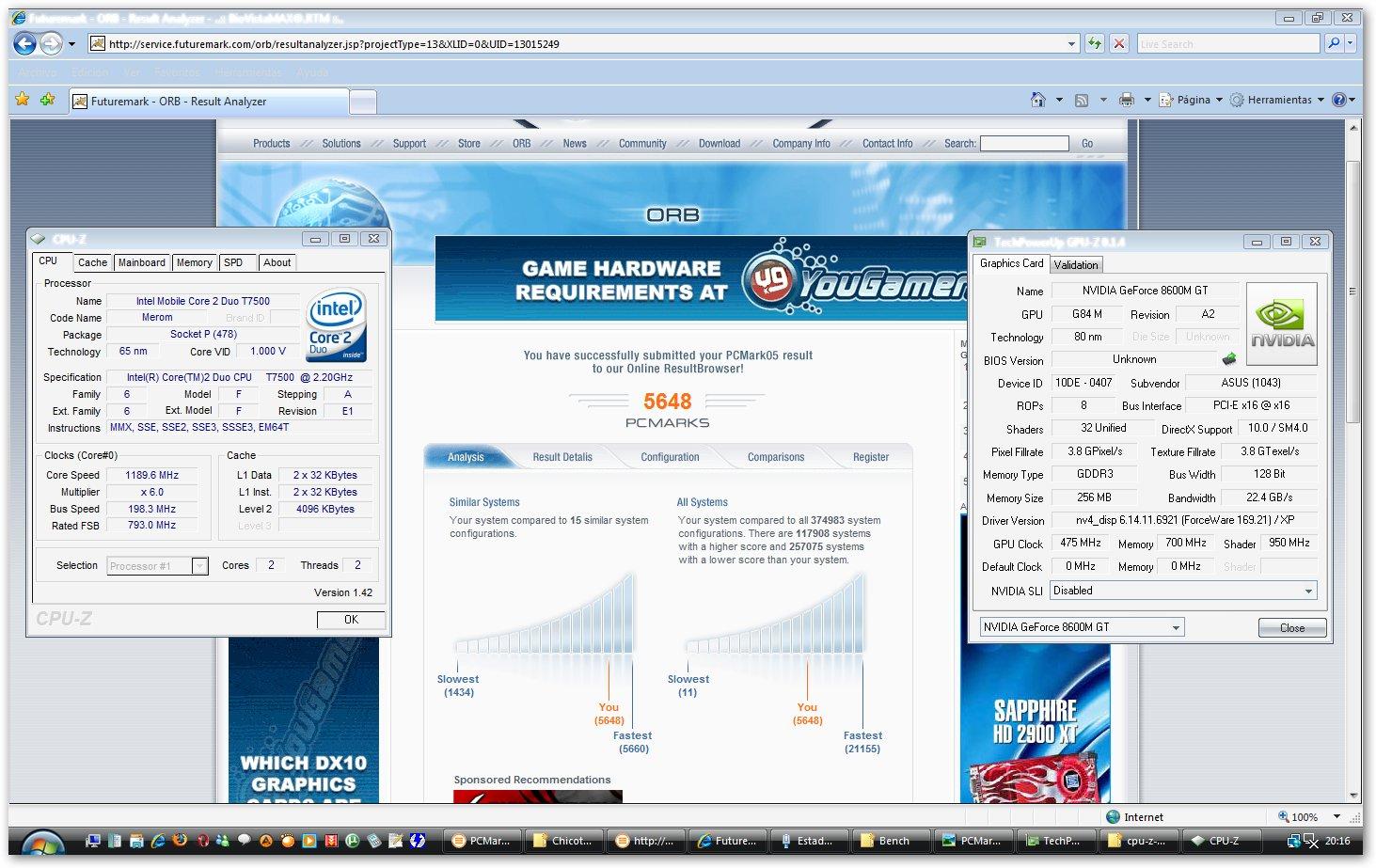Click the RSS feeds icon
This screenshot has width=1376, height=868.
(x=1082, y=100)
